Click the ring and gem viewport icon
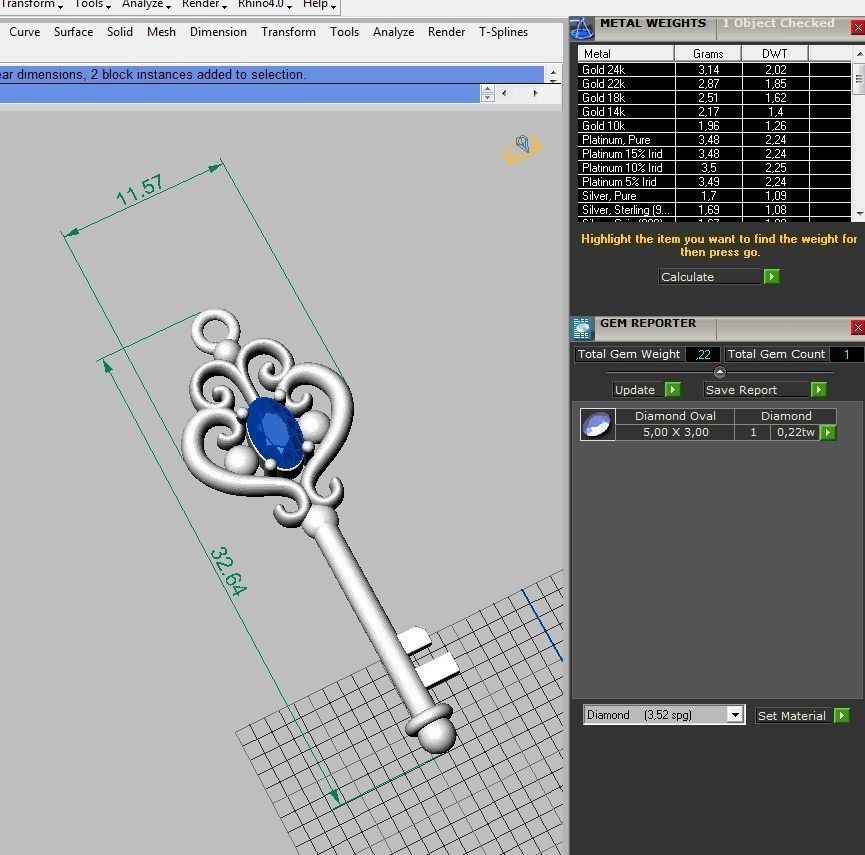The height and width of the screenshot is (855, 865). coord(521,149)
